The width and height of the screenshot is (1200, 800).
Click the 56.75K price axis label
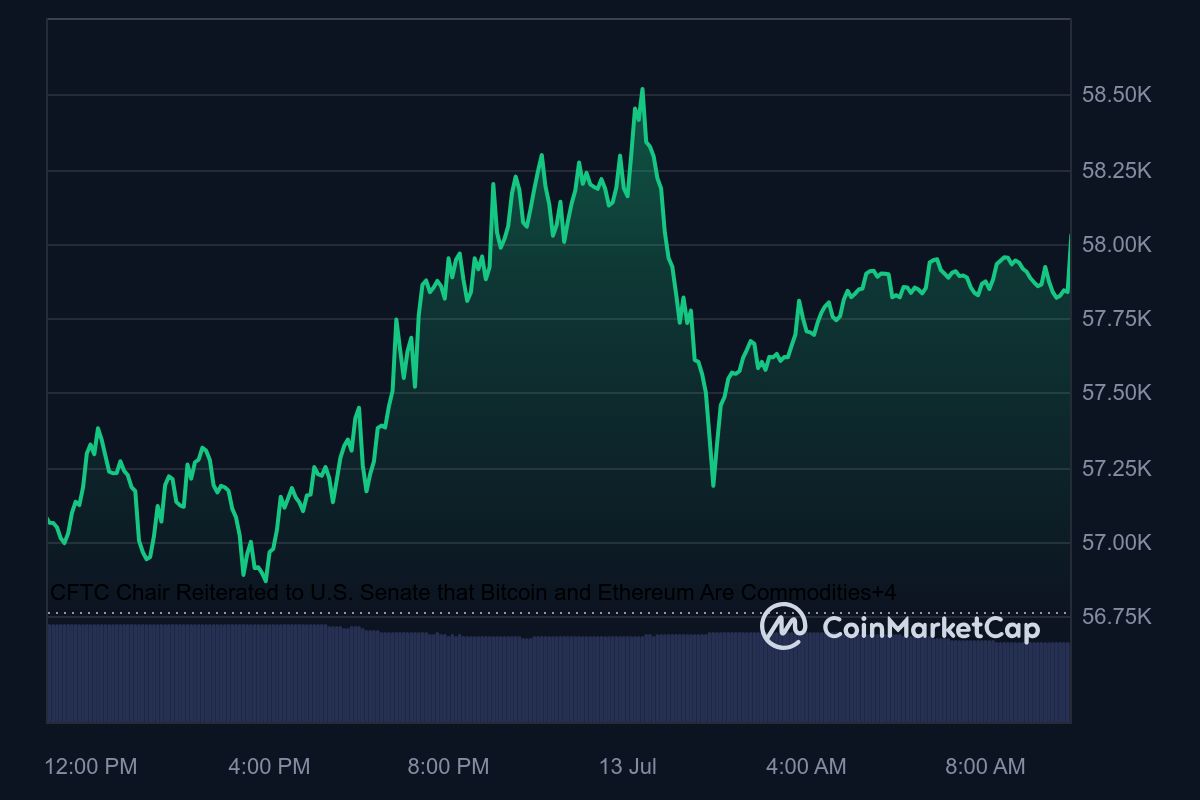(1116, 617)
